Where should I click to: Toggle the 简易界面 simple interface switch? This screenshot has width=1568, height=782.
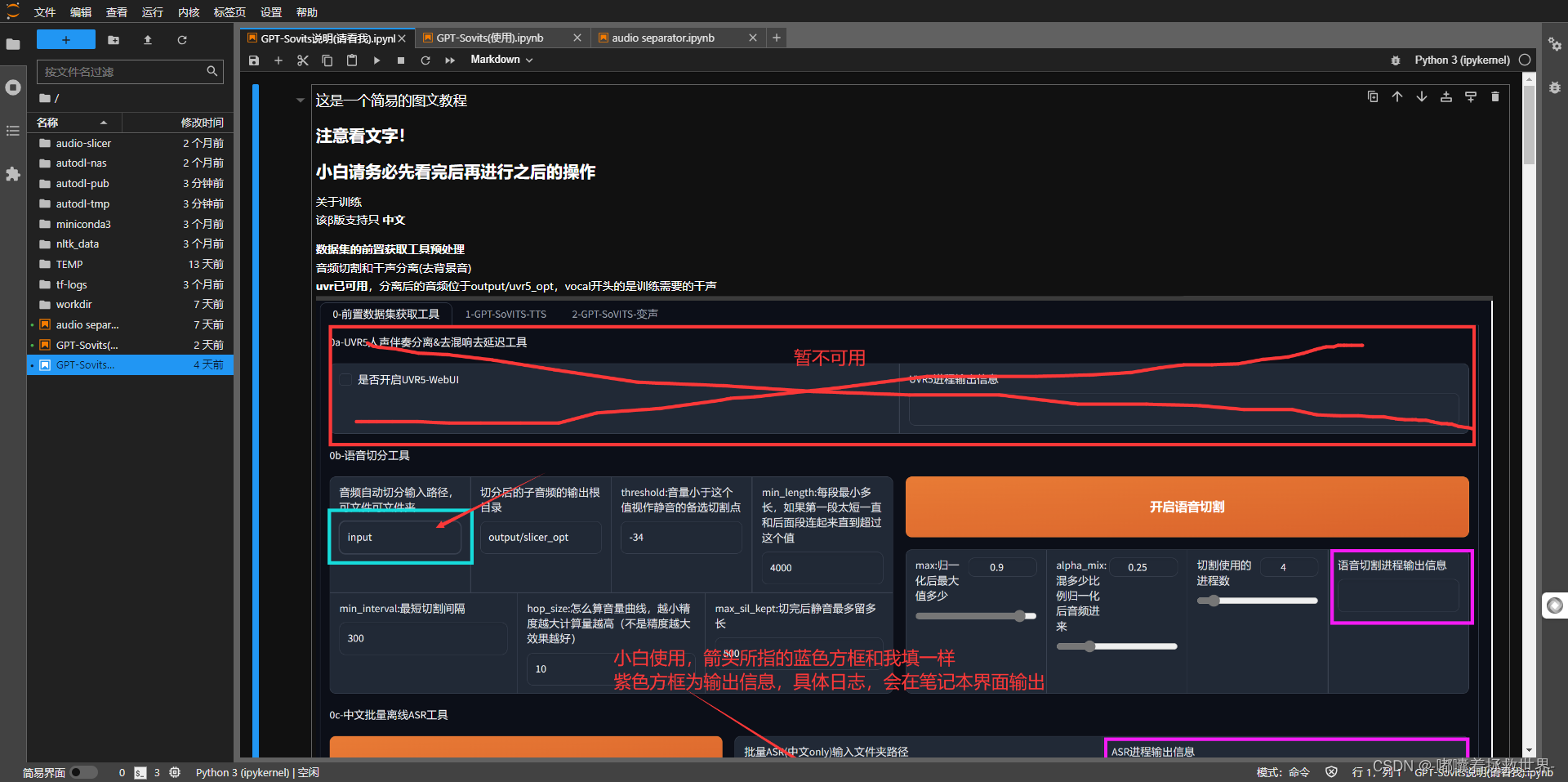83,772
